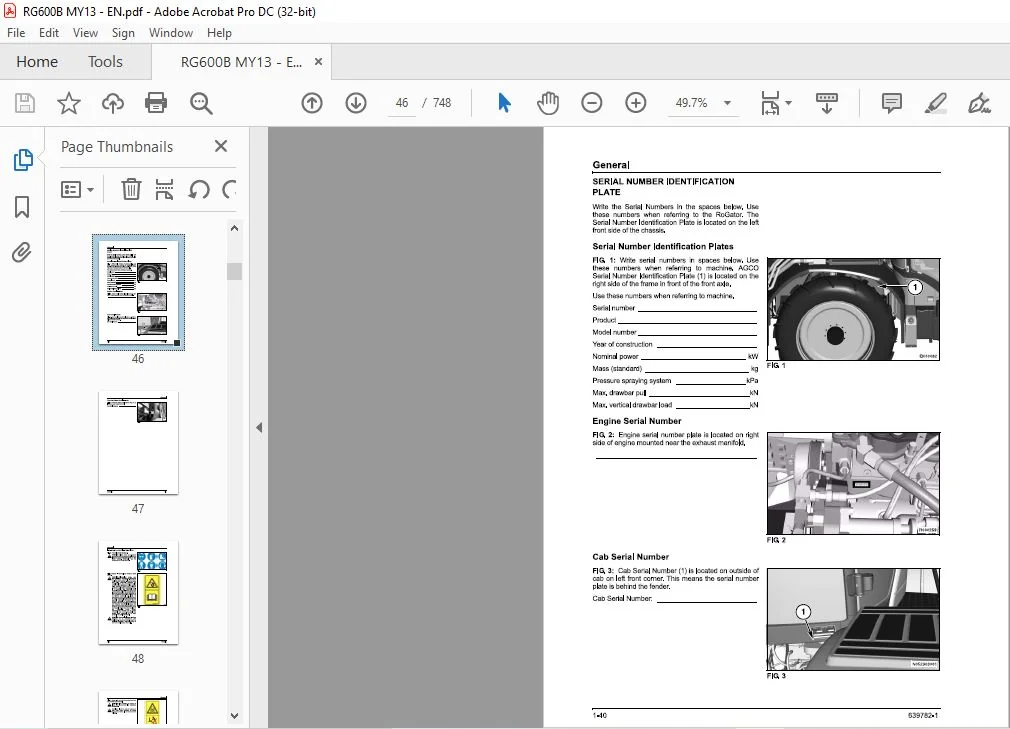Click the print pages thumbnail icon

pyautogui.click(x=164, y=189)
